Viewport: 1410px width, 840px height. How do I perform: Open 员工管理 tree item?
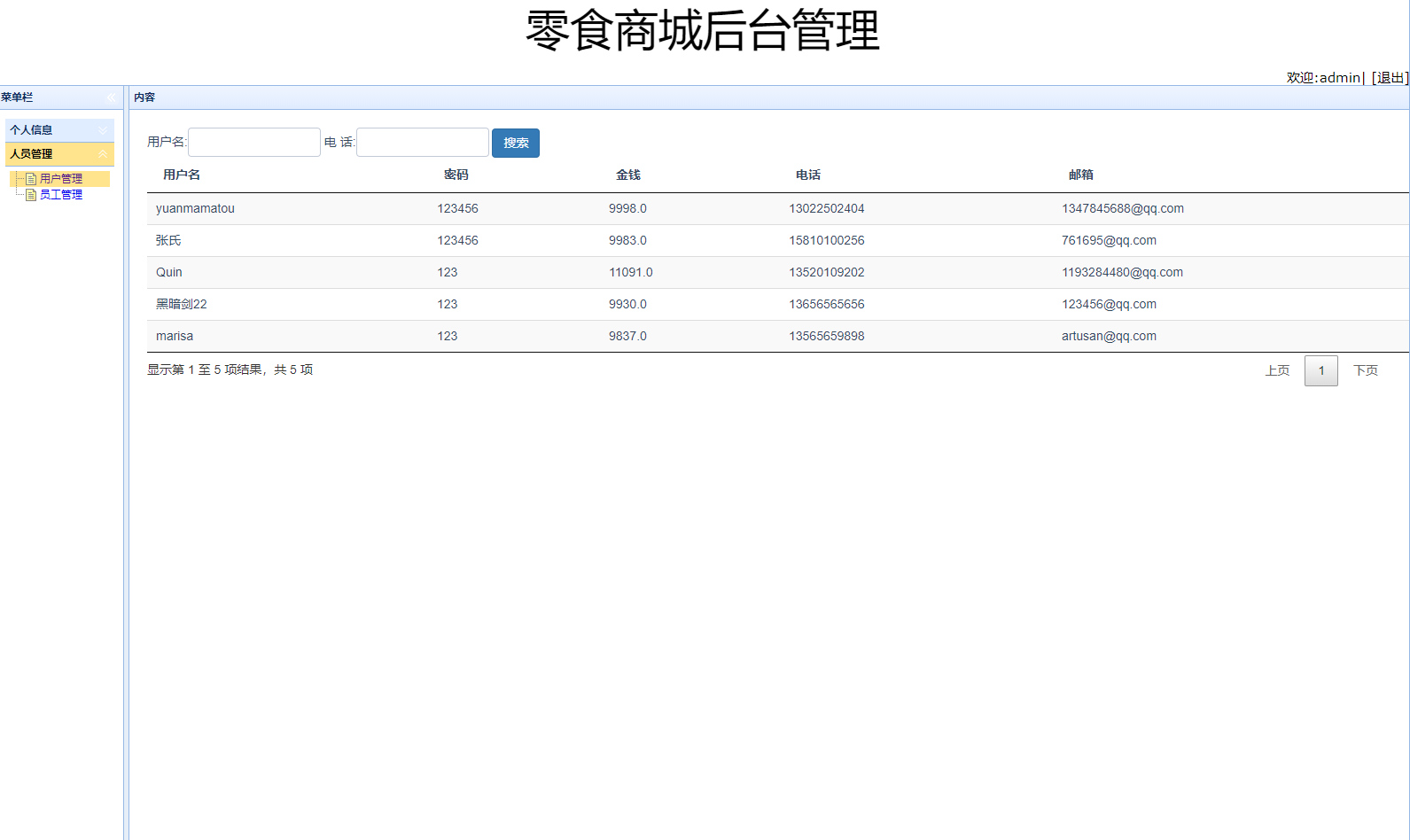tap(61, 195)
